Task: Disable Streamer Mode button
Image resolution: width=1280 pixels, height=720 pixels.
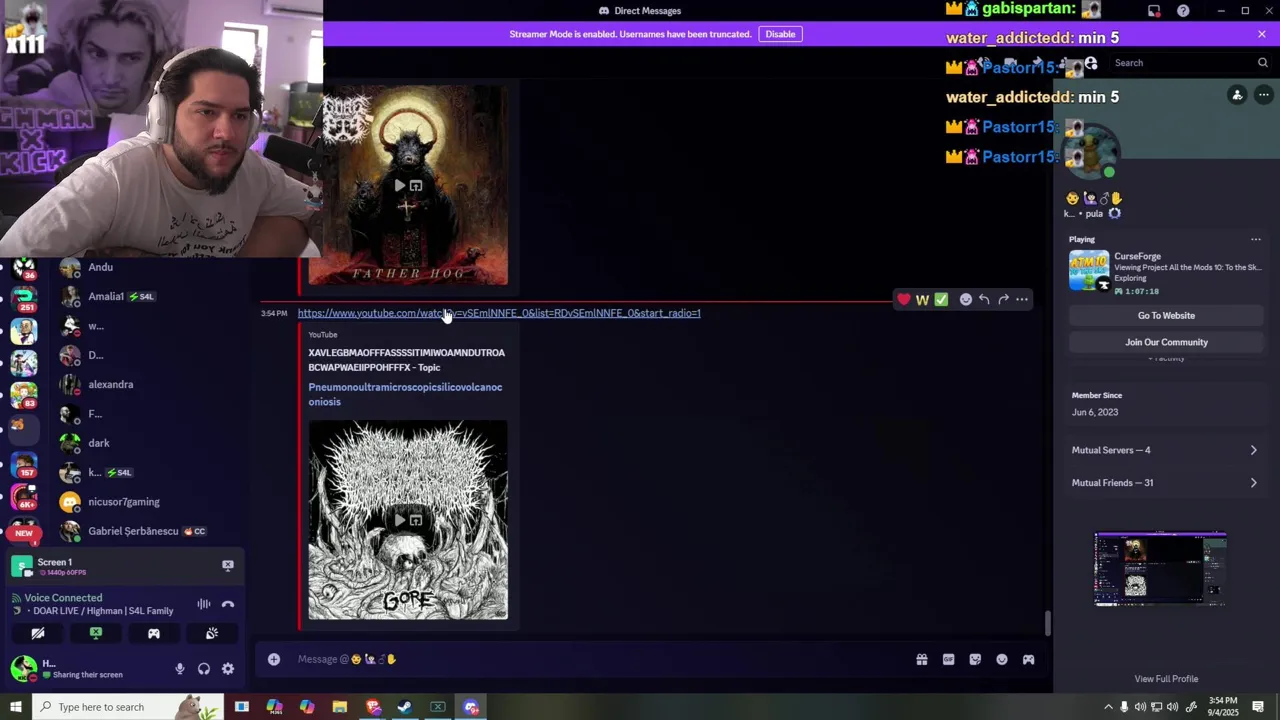Action: click(x=780, y=34)
